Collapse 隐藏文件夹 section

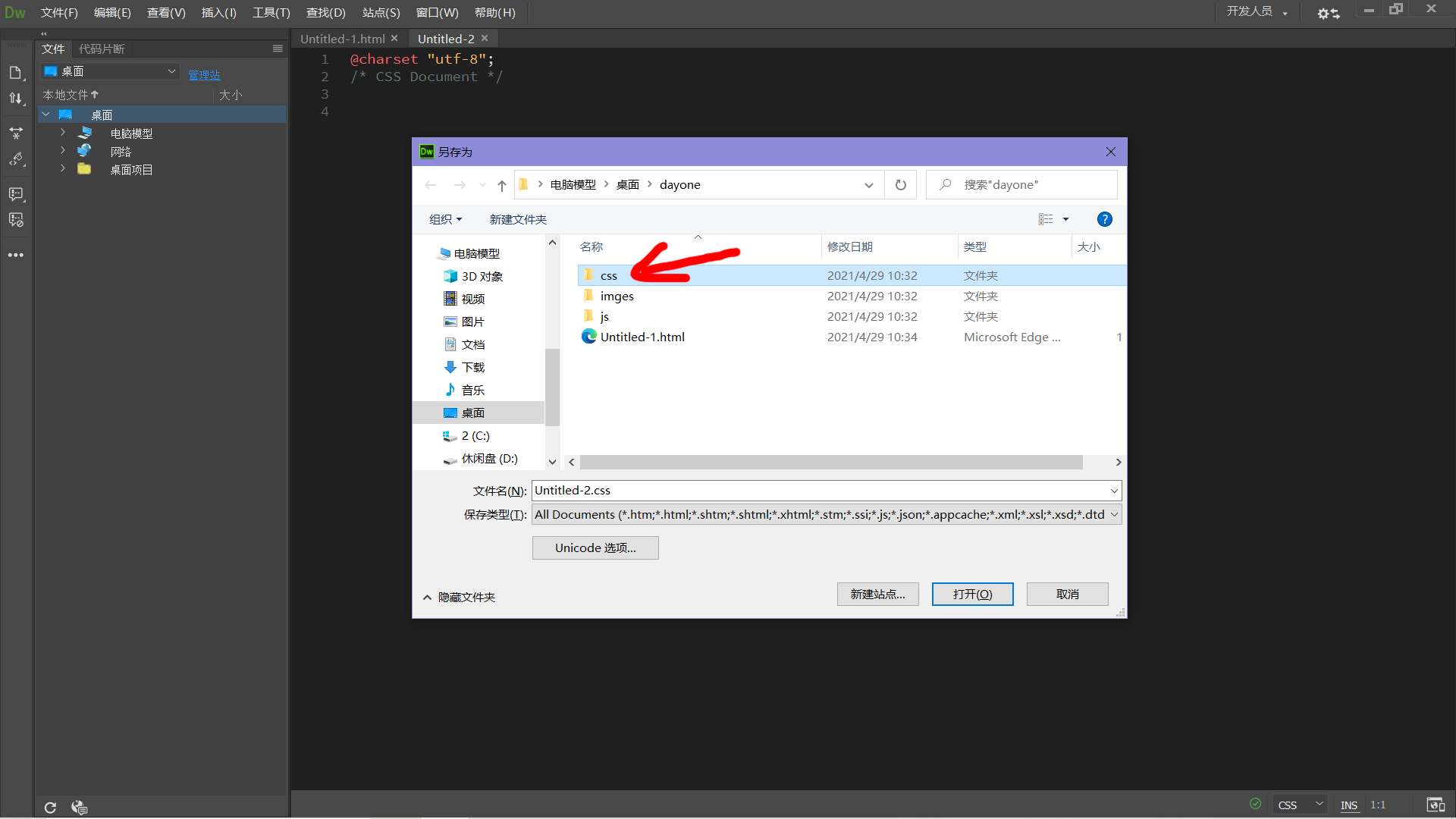pos(459,598)
